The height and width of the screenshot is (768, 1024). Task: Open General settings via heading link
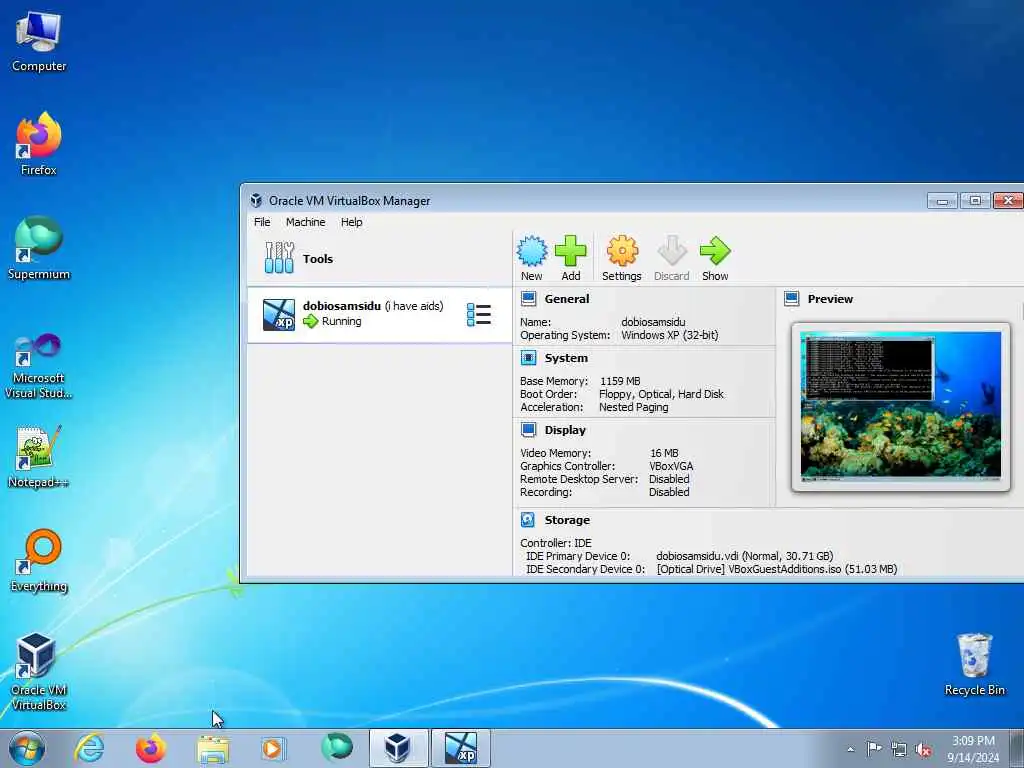tap(567, 299)
